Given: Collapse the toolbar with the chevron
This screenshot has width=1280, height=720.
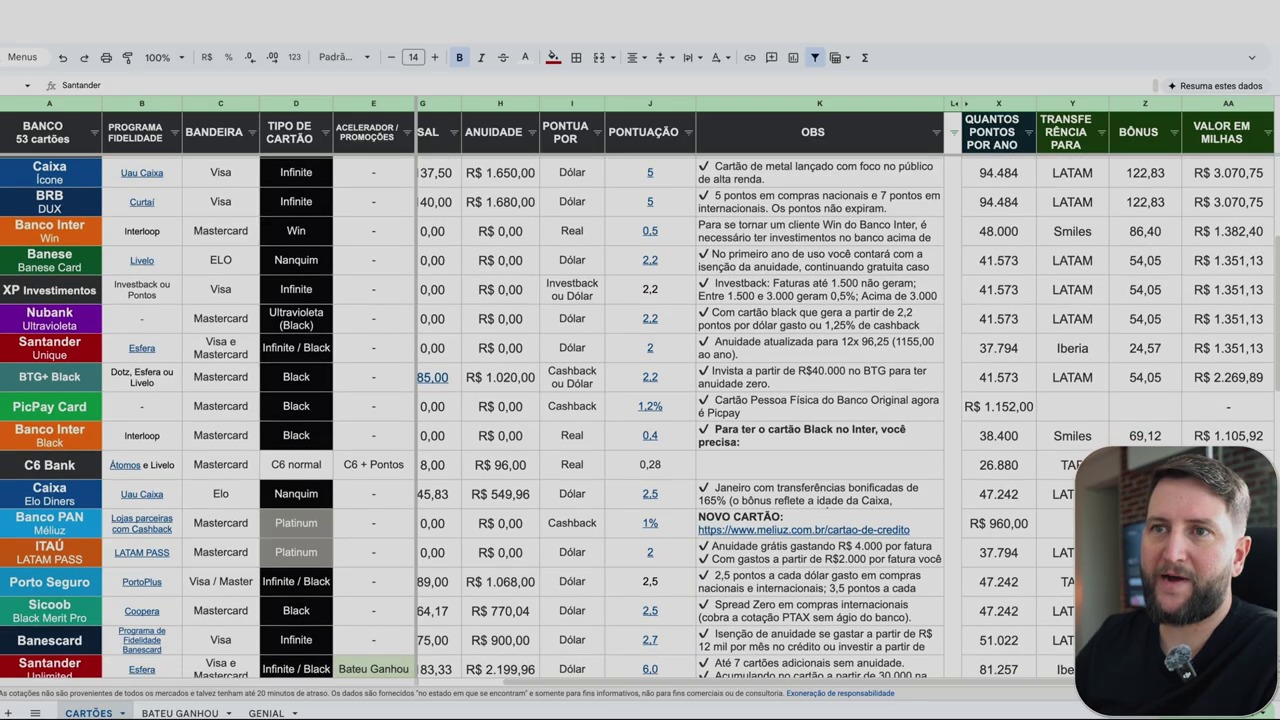Looking at the screenshot, I should click(x=1251, y=58).
